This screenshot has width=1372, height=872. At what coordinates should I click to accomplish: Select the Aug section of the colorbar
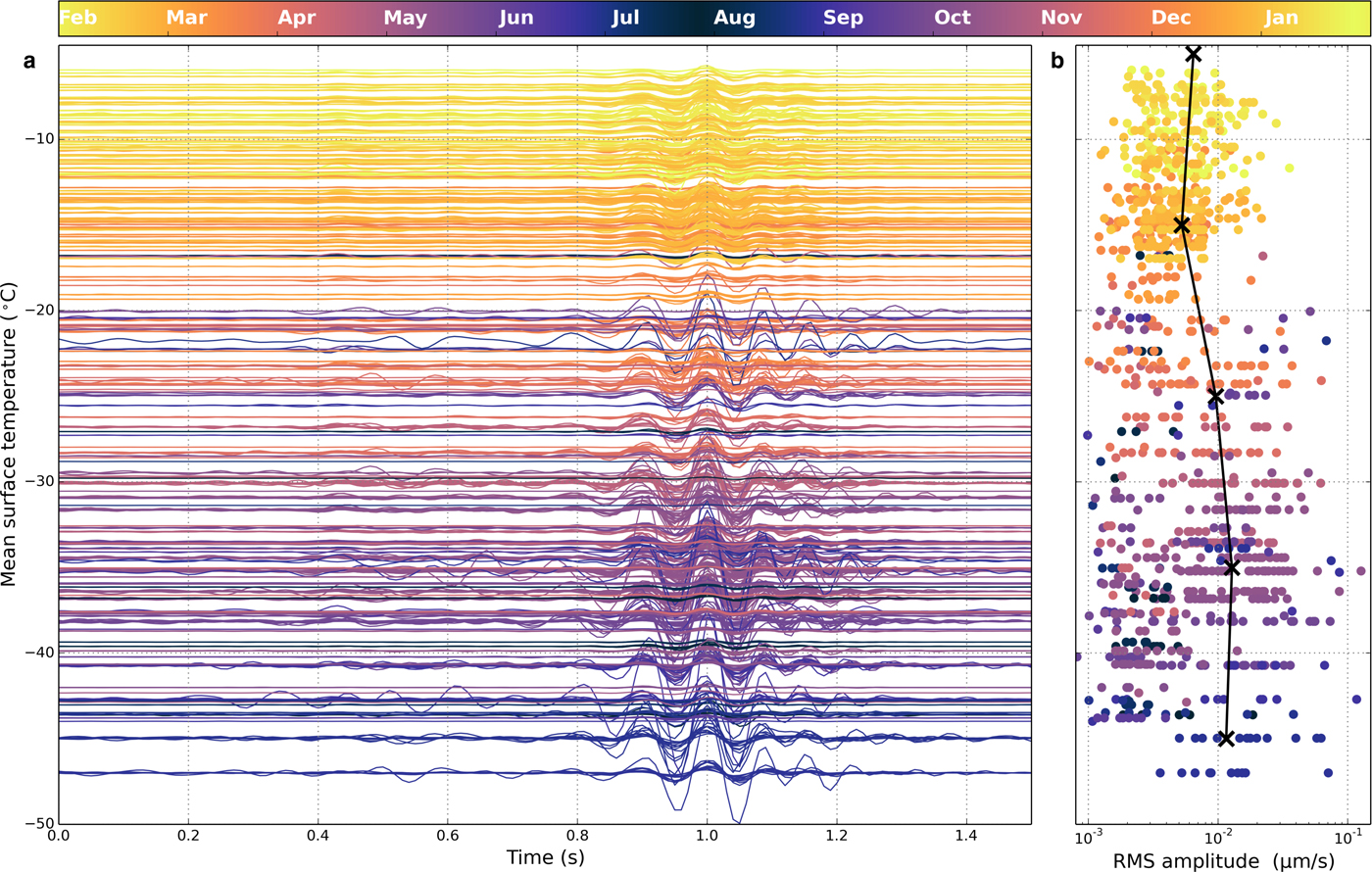tap(734, 18)
